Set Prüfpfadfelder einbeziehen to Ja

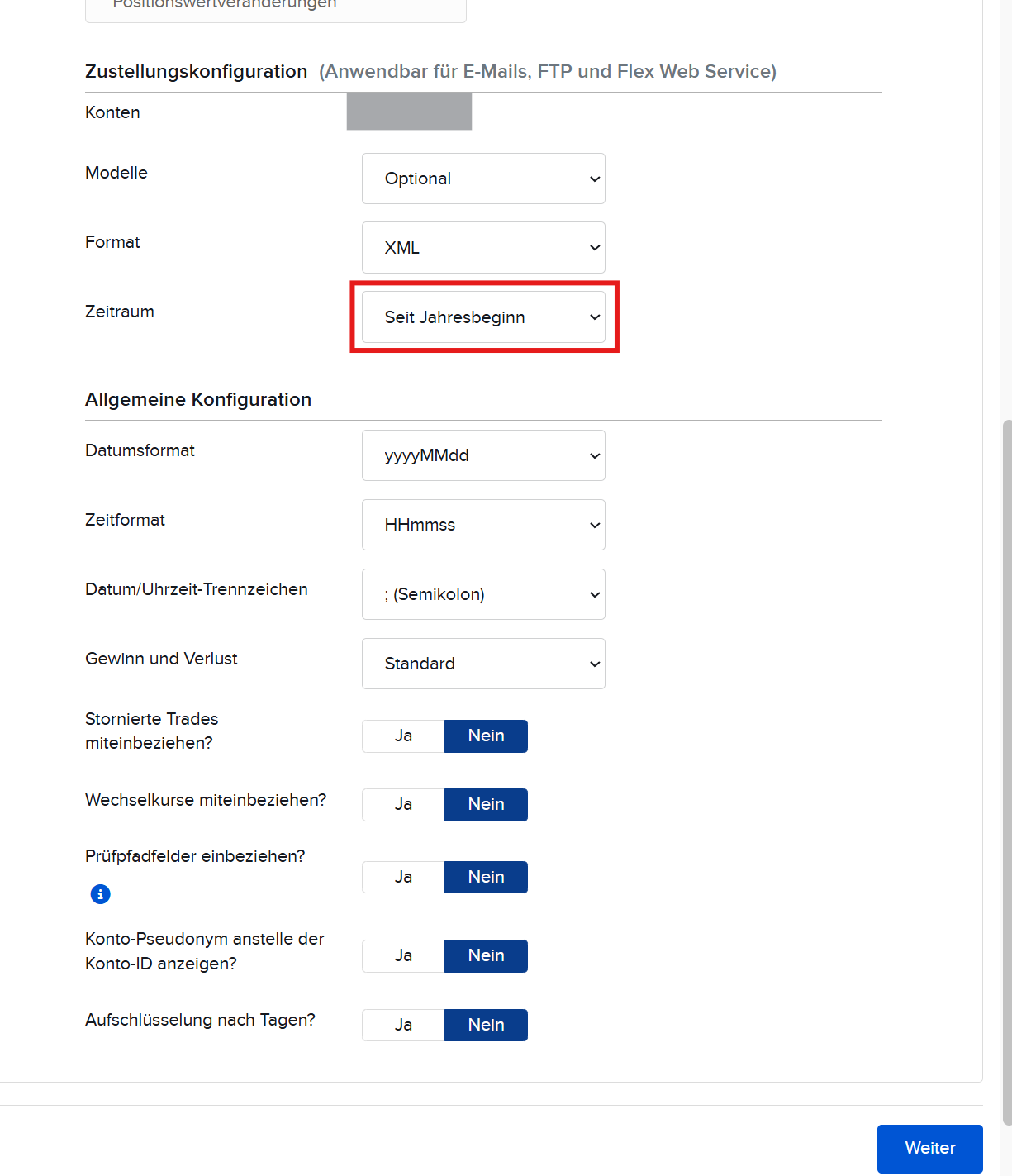(403, 877)
